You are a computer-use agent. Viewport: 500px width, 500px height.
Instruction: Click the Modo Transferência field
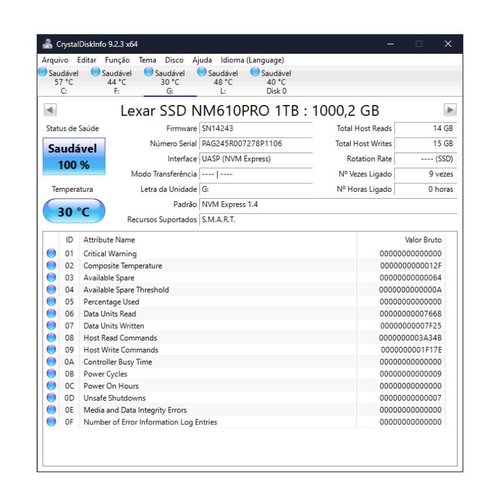pos(256,174)
